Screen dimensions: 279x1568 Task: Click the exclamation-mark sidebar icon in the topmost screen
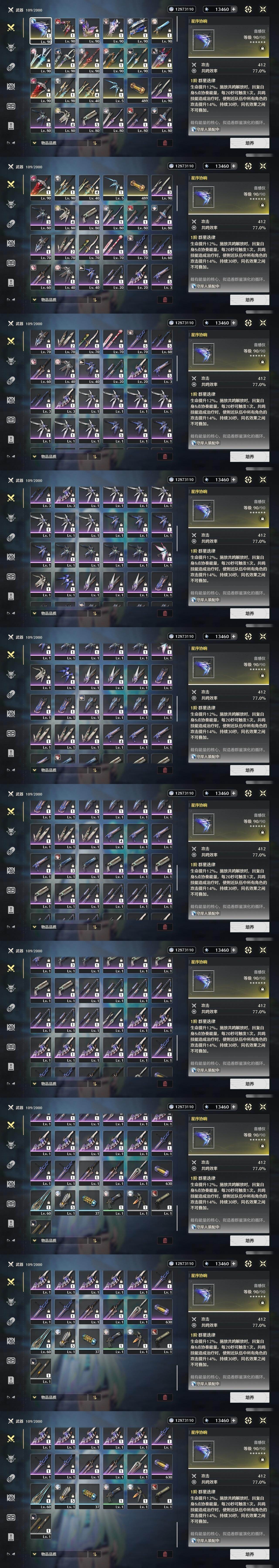coord(10,125)
